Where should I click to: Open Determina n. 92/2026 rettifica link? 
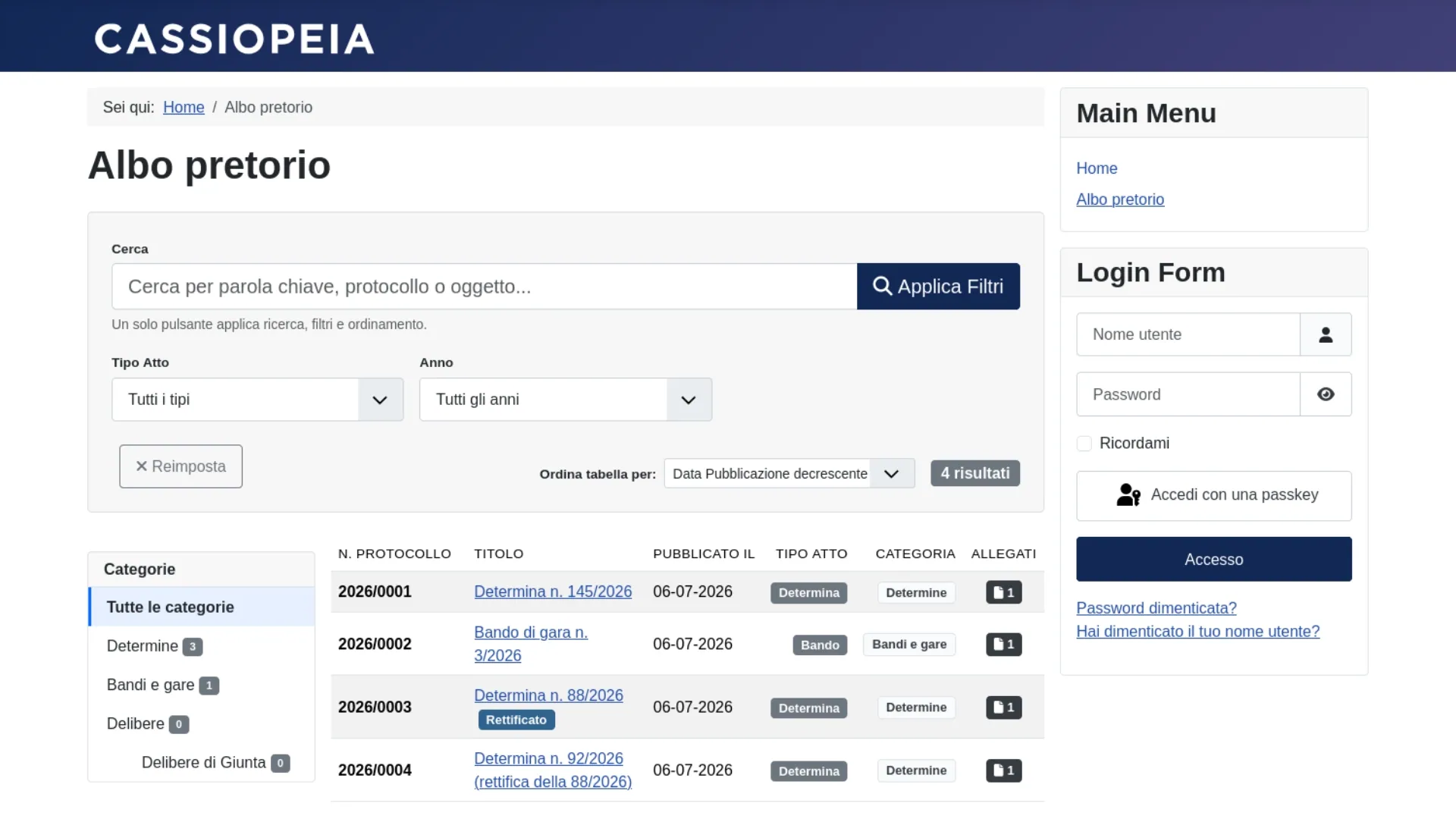[553, 770]
